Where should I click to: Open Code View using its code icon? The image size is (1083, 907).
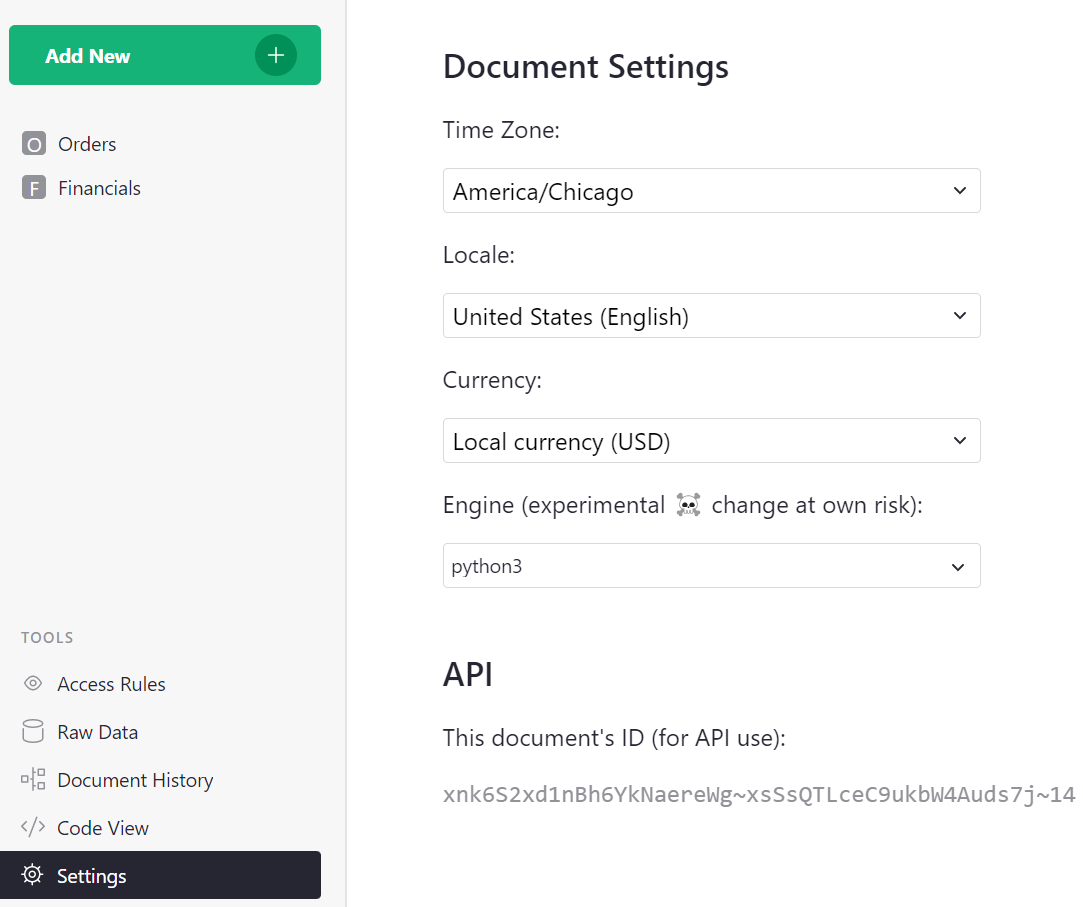click(x=31, y=827)
